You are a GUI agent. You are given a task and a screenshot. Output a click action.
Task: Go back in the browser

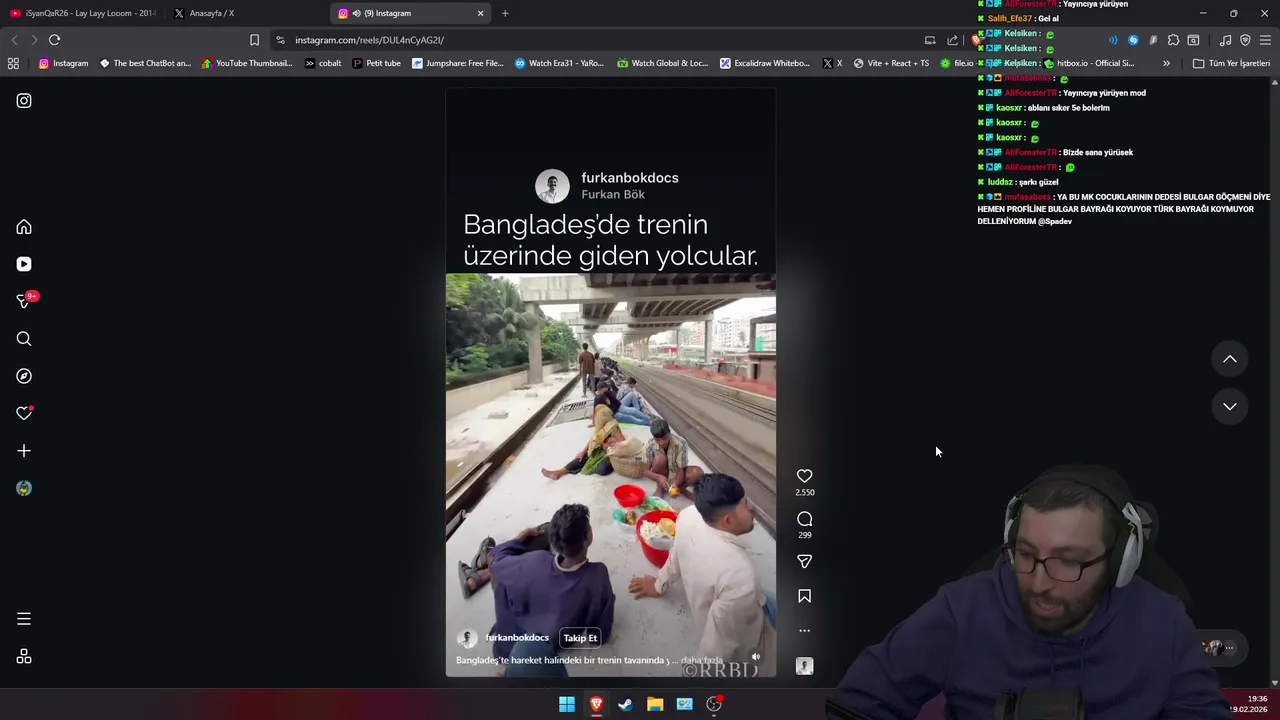(14, 40)
